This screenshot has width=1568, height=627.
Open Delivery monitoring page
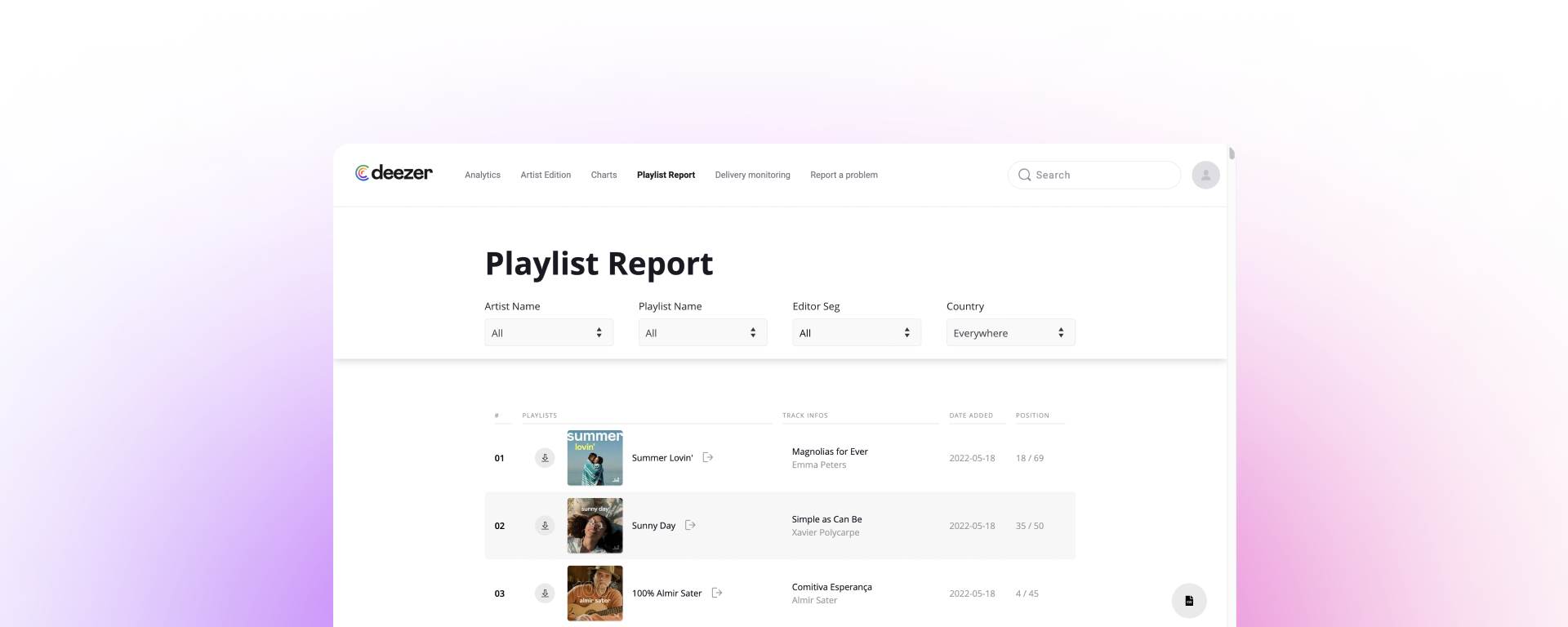tap(752, 175)
